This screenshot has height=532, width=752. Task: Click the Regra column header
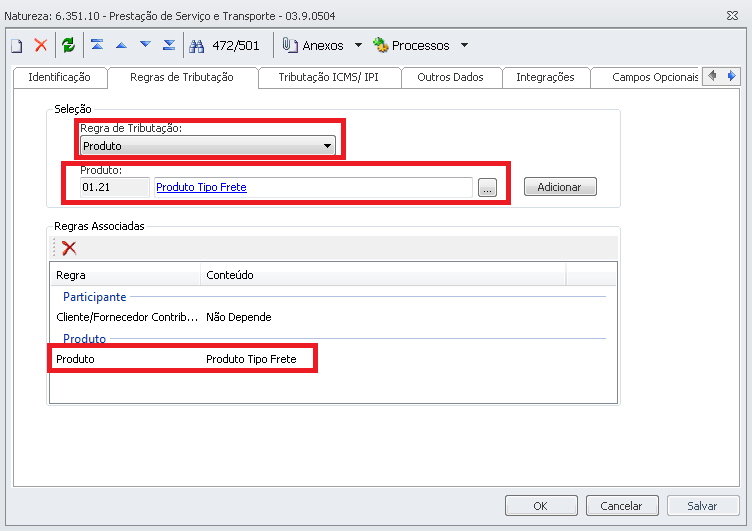click(x=125, y=275)
